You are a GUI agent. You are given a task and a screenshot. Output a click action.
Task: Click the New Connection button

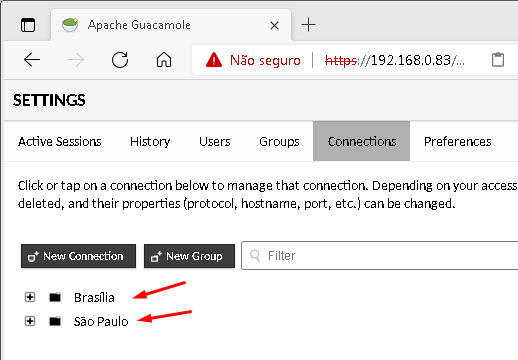pyautogui.click(x=78, y=256)
